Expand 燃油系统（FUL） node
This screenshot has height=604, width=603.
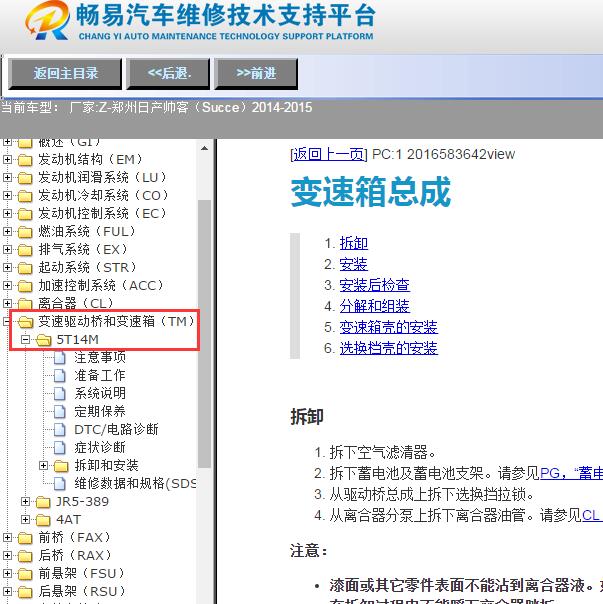coord(7,231)
